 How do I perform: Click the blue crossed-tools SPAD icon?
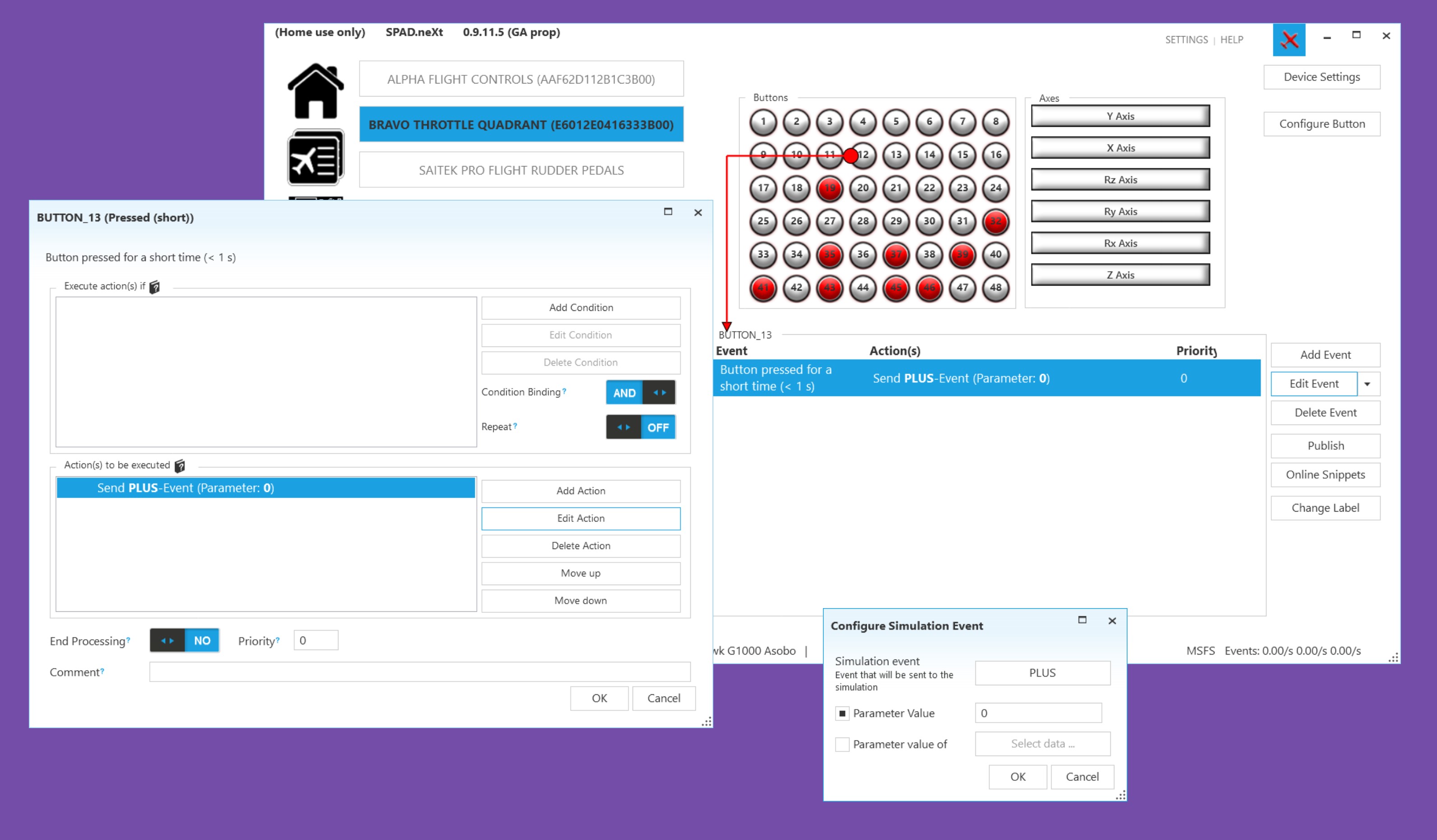point(1289,40)
